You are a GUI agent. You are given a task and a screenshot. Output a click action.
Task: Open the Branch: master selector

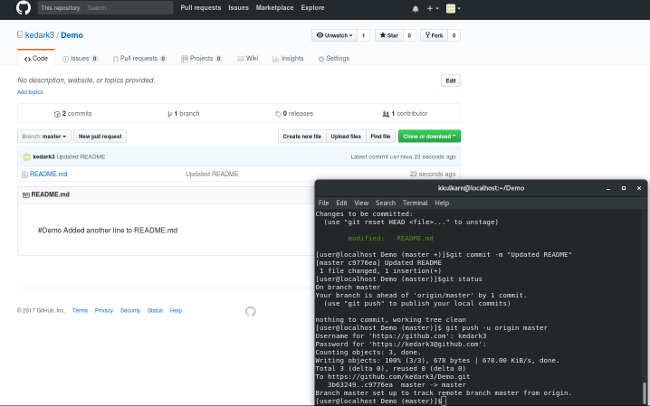pos(44,136)
